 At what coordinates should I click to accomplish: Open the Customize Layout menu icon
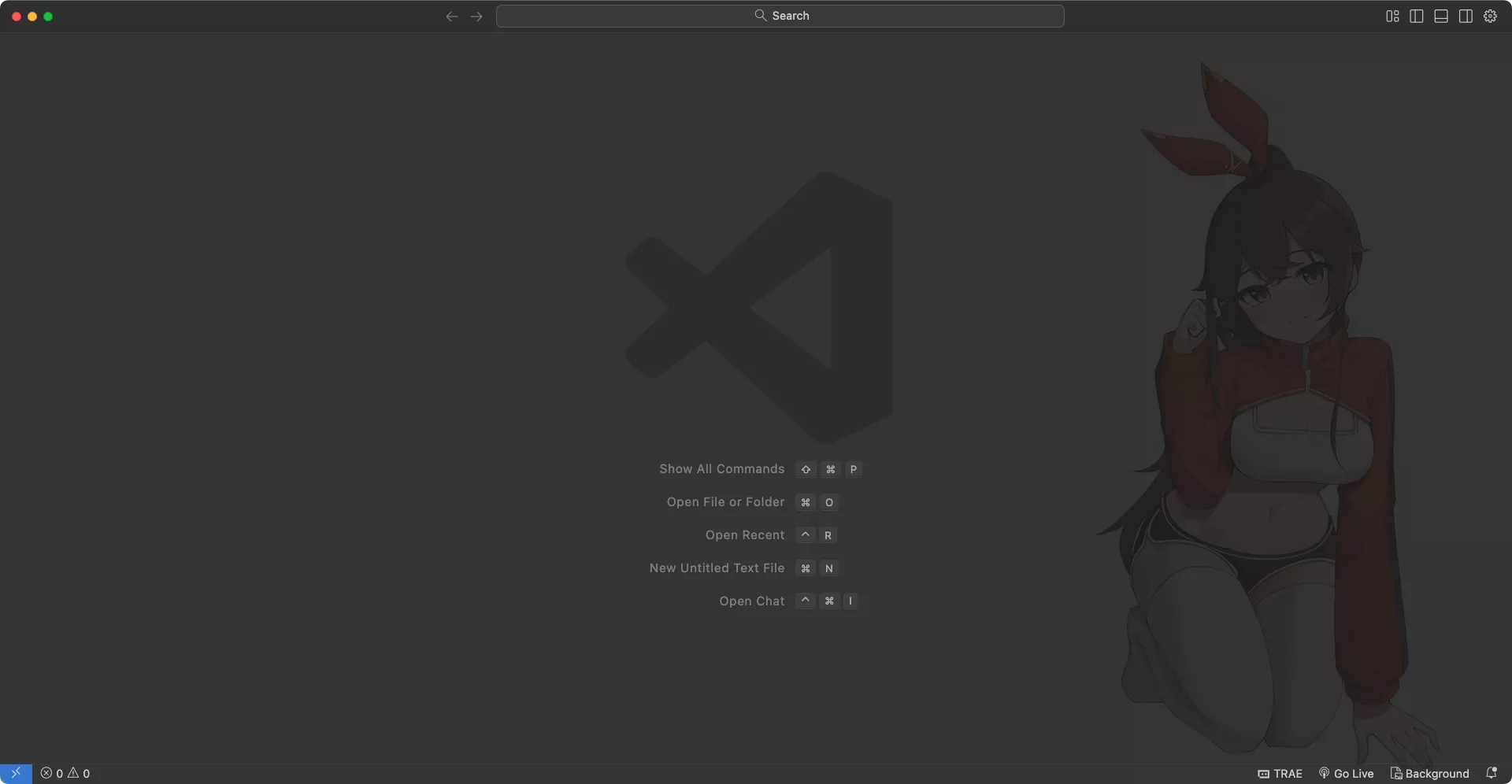tap(1392, 17)
